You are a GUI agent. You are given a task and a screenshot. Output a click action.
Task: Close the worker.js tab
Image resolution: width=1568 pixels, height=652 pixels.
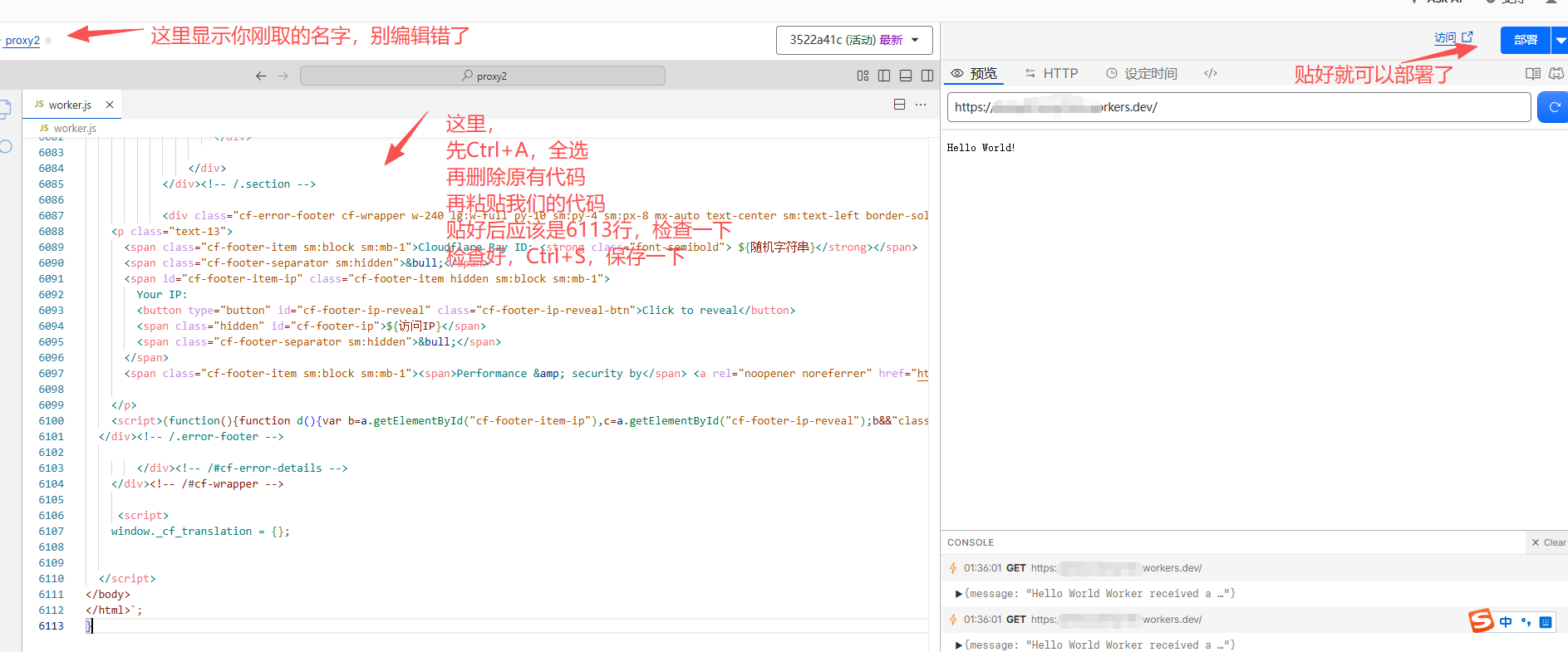pos(110,105)
